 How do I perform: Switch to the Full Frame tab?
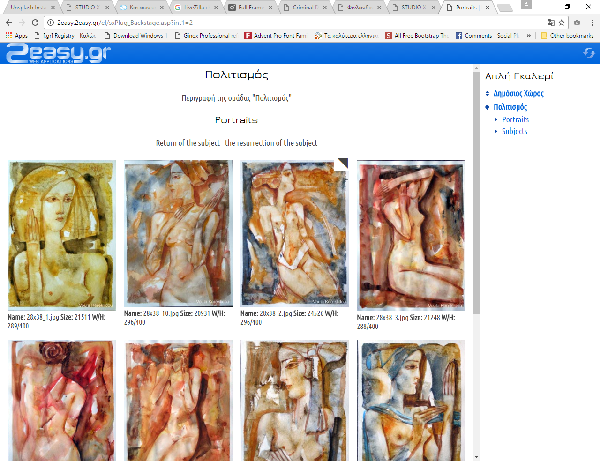pos(249,7)
